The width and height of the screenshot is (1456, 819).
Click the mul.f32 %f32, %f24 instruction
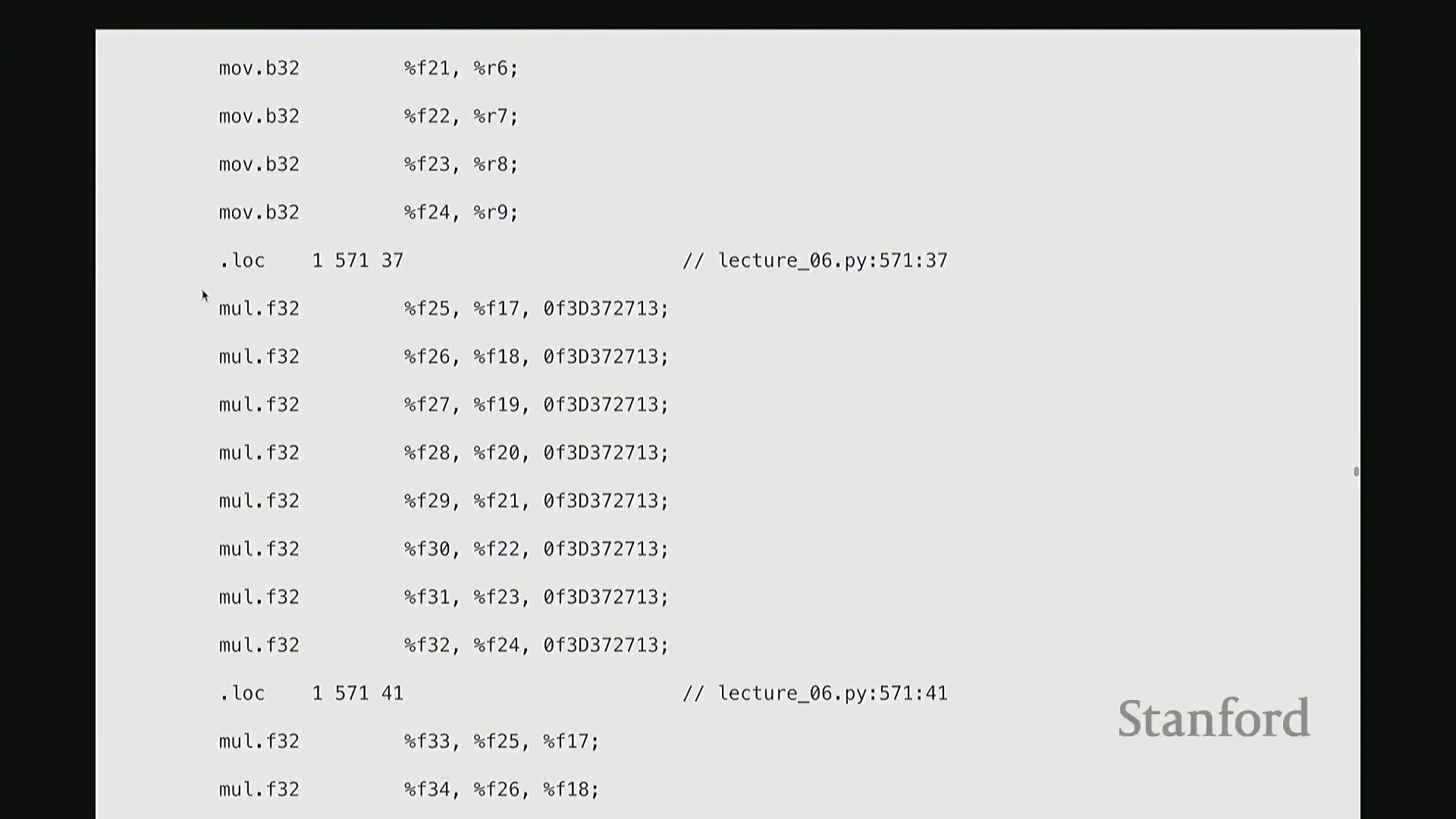[x=444, y=645]
